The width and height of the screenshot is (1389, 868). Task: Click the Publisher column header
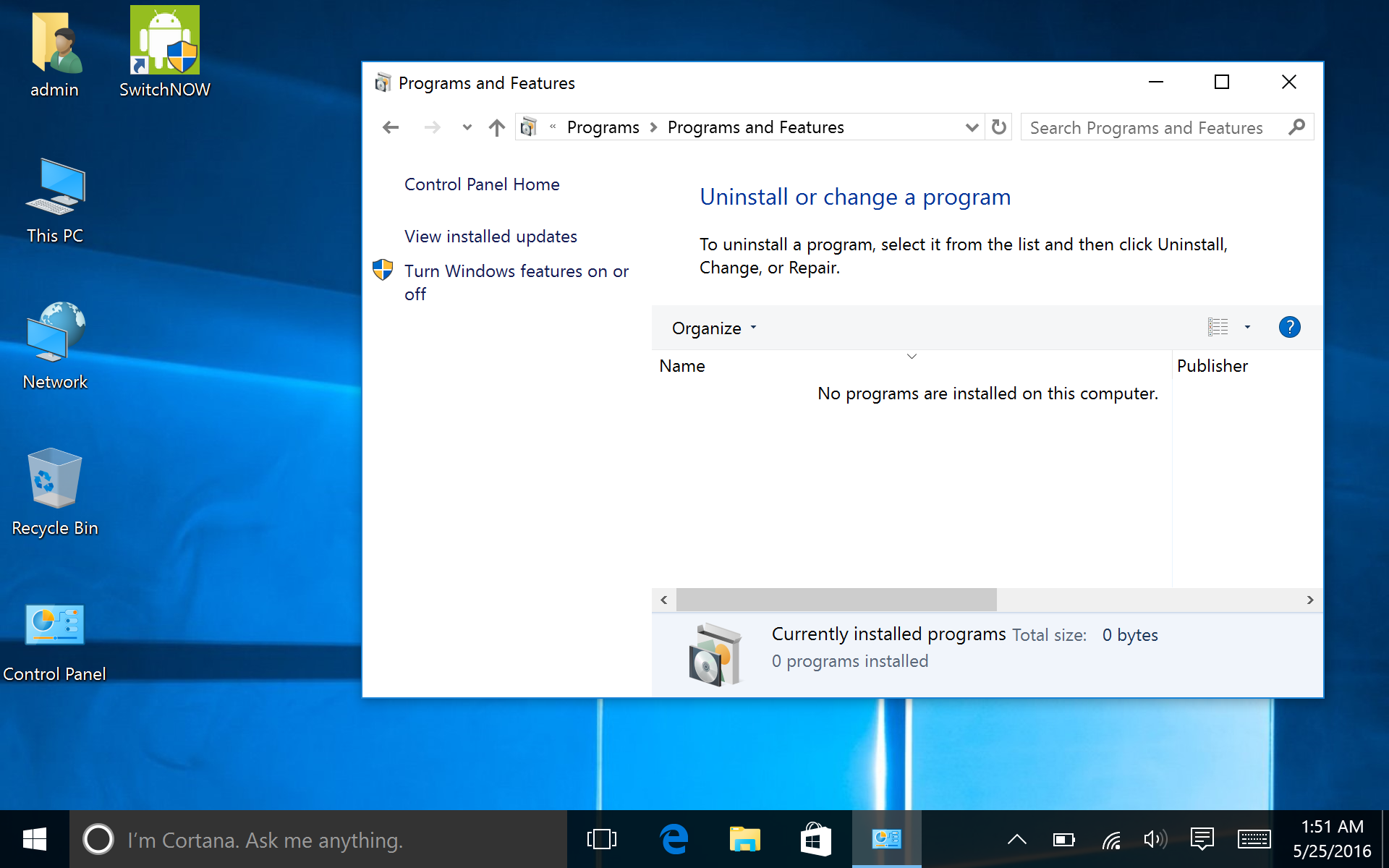pyautogui.click(x=1212, y=366)
